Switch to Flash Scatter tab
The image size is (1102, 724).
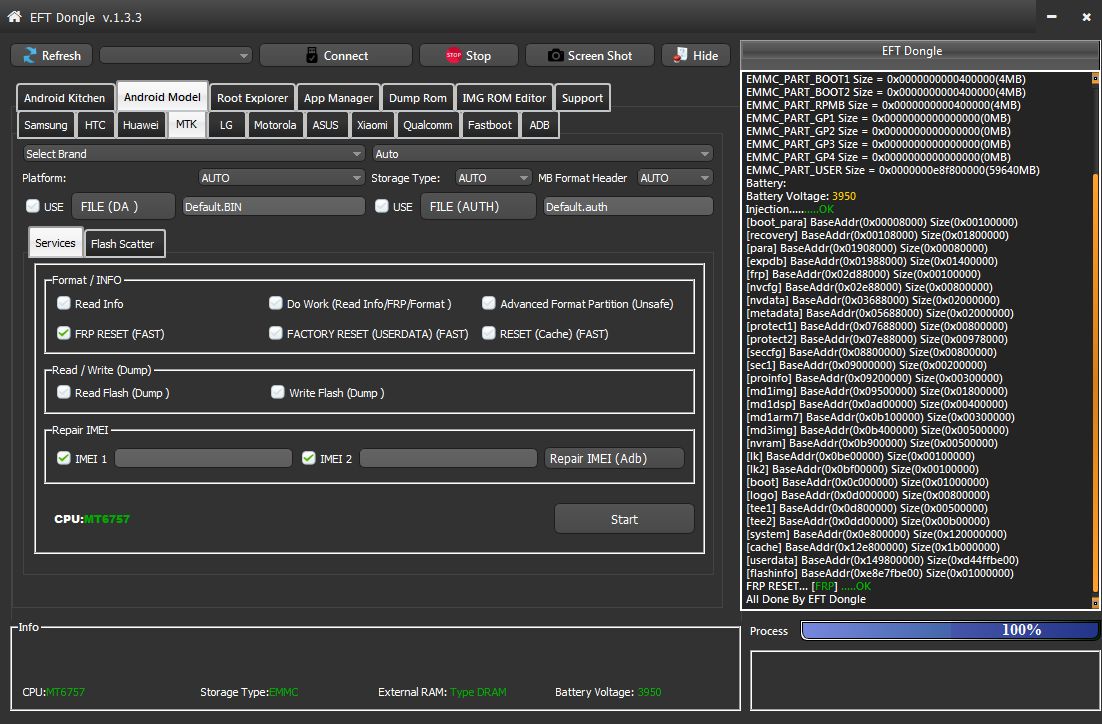coord(122,244)
